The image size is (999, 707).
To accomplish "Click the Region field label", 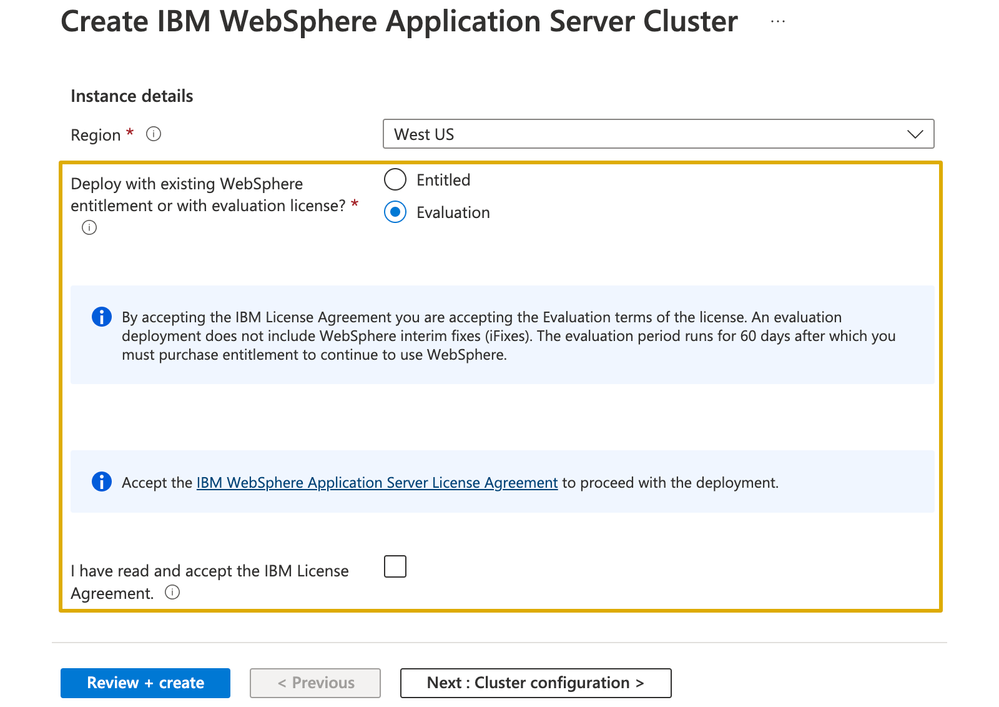I will click(96, 135).
